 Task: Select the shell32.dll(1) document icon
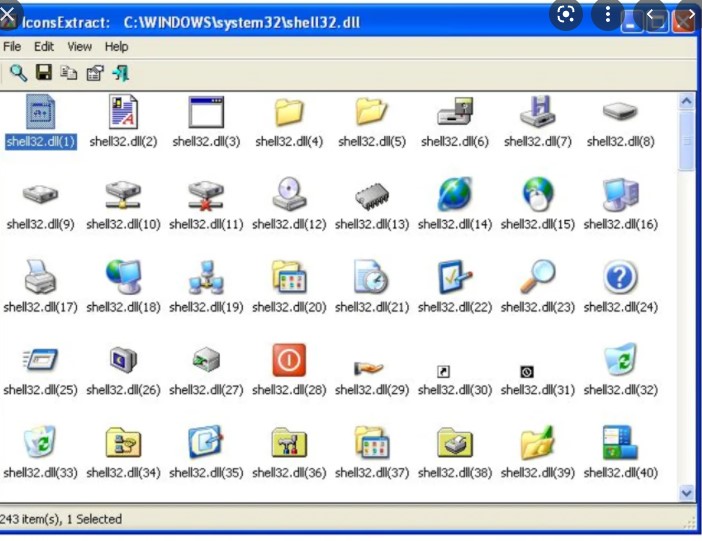click(41, 112)
